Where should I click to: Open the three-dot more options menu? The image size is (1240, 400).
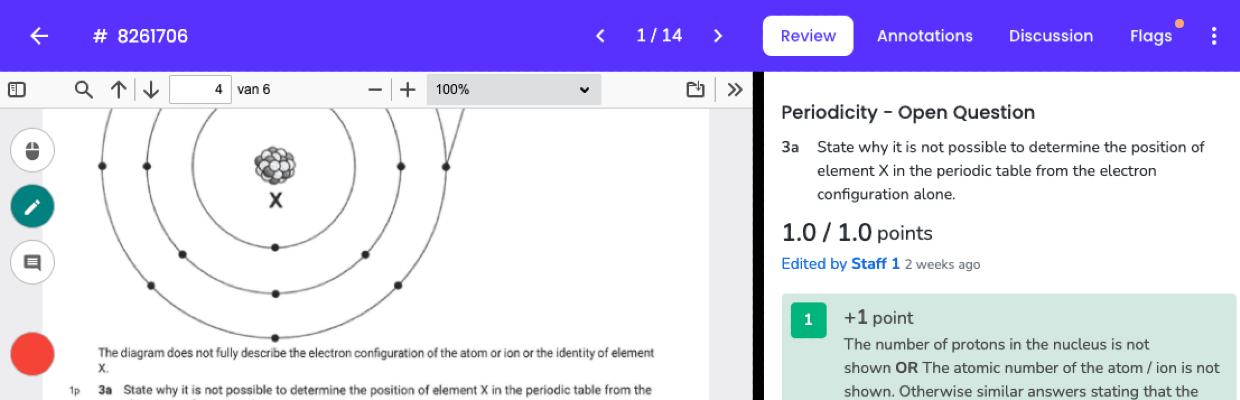pyautogui.click(x=1214, y=36)
